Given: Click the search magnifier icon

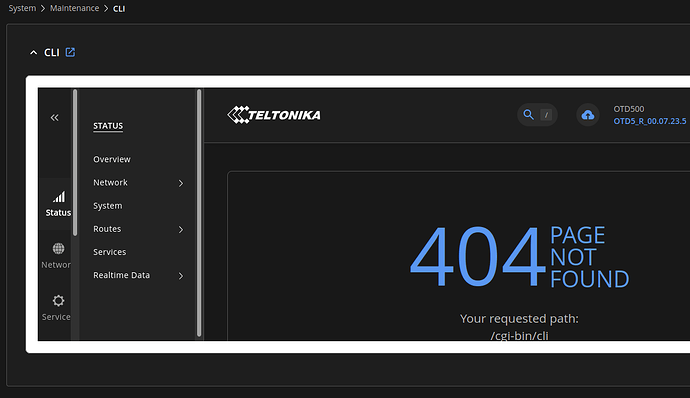Looking at the screenshot, I should tap(529, 115).
